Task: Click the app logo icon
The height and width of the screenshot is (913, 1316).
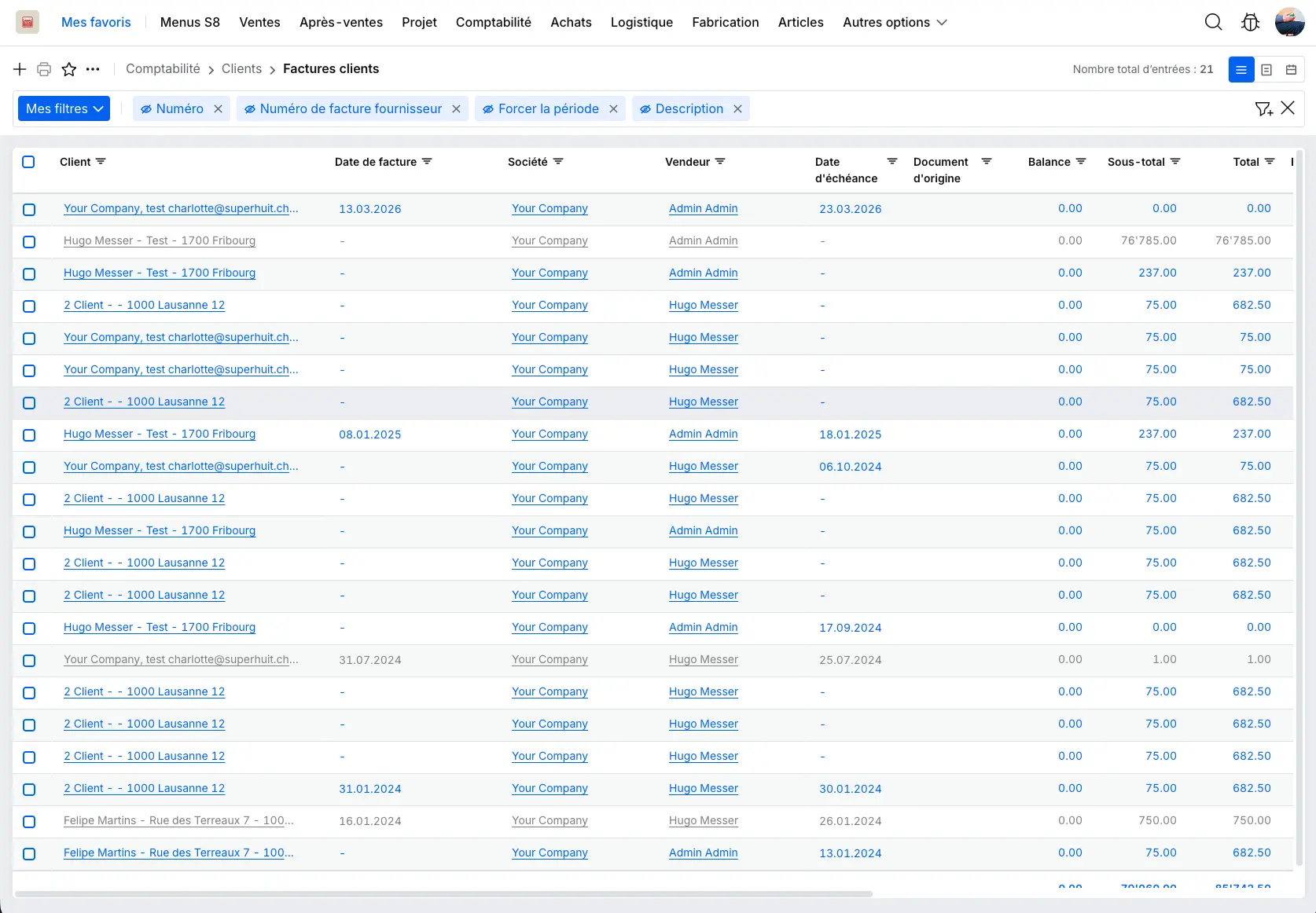Action: coord(28,22)
